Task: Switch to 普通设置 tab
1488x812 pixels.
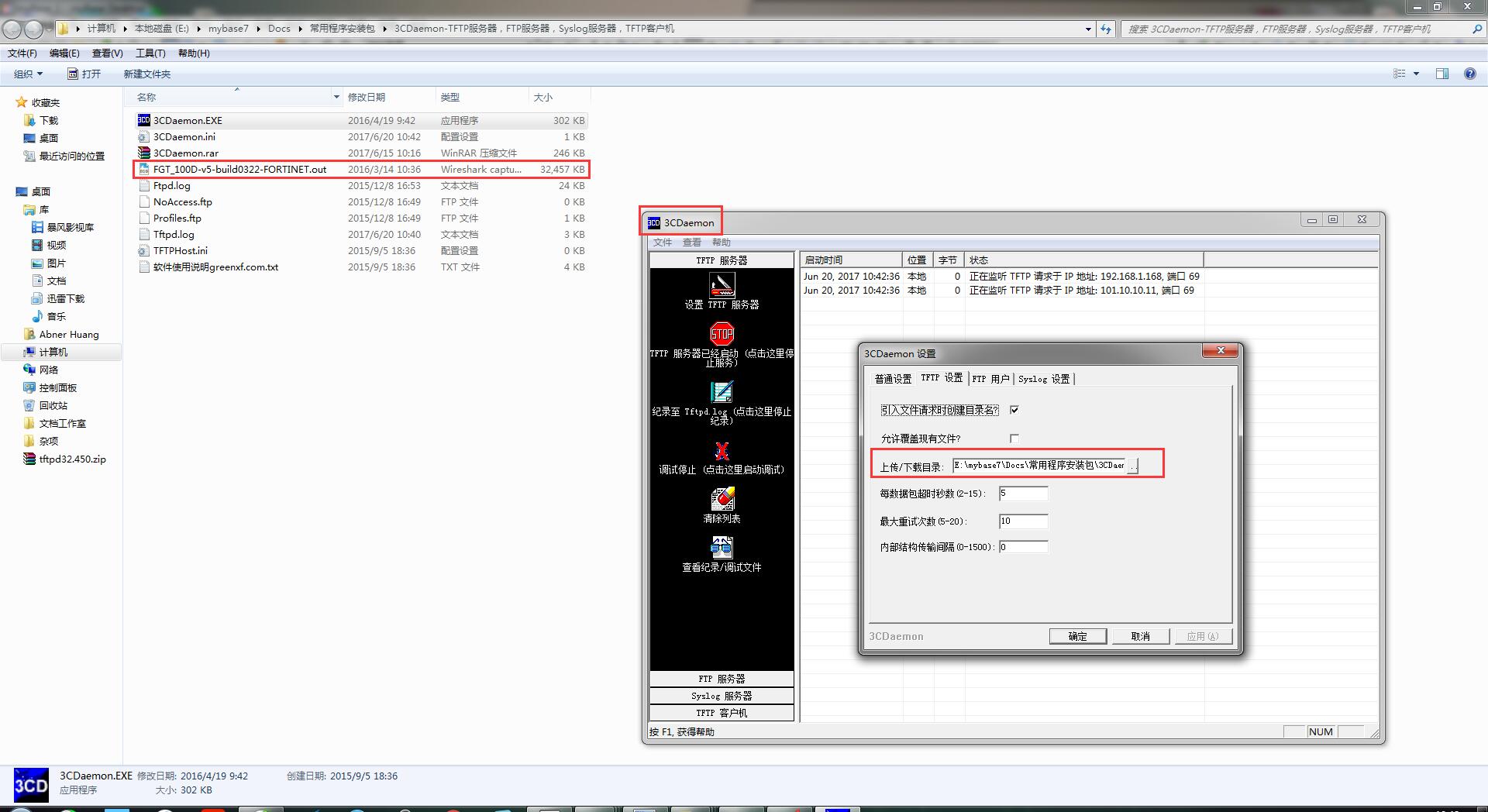Action: tap(893, 379)
